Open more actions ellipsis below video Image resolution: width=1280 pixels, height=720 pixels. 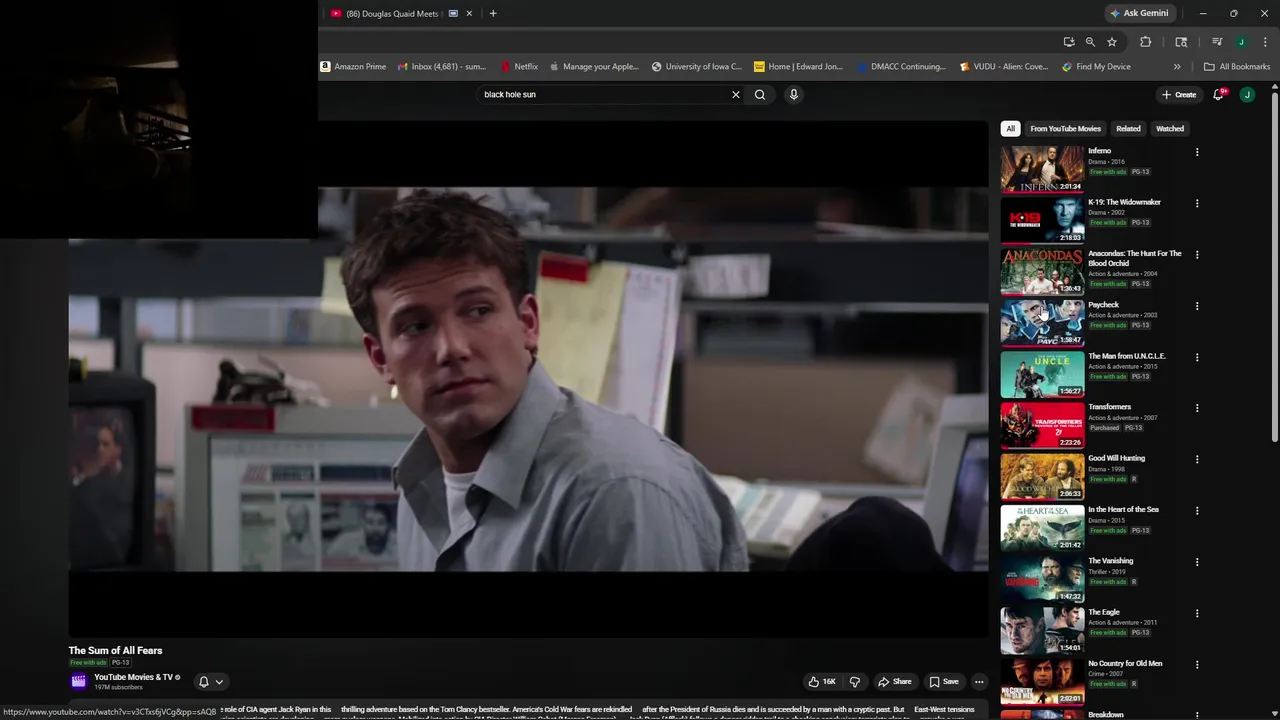[979, 682]
